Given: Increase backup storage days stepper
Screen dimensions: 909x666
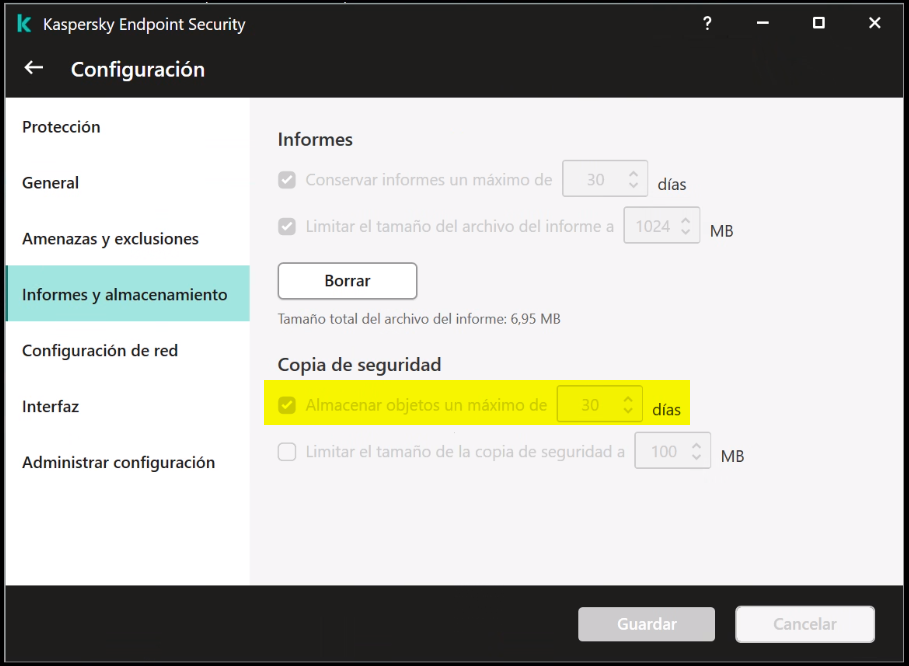Looking at the screenshot, I should coord(628,399).
